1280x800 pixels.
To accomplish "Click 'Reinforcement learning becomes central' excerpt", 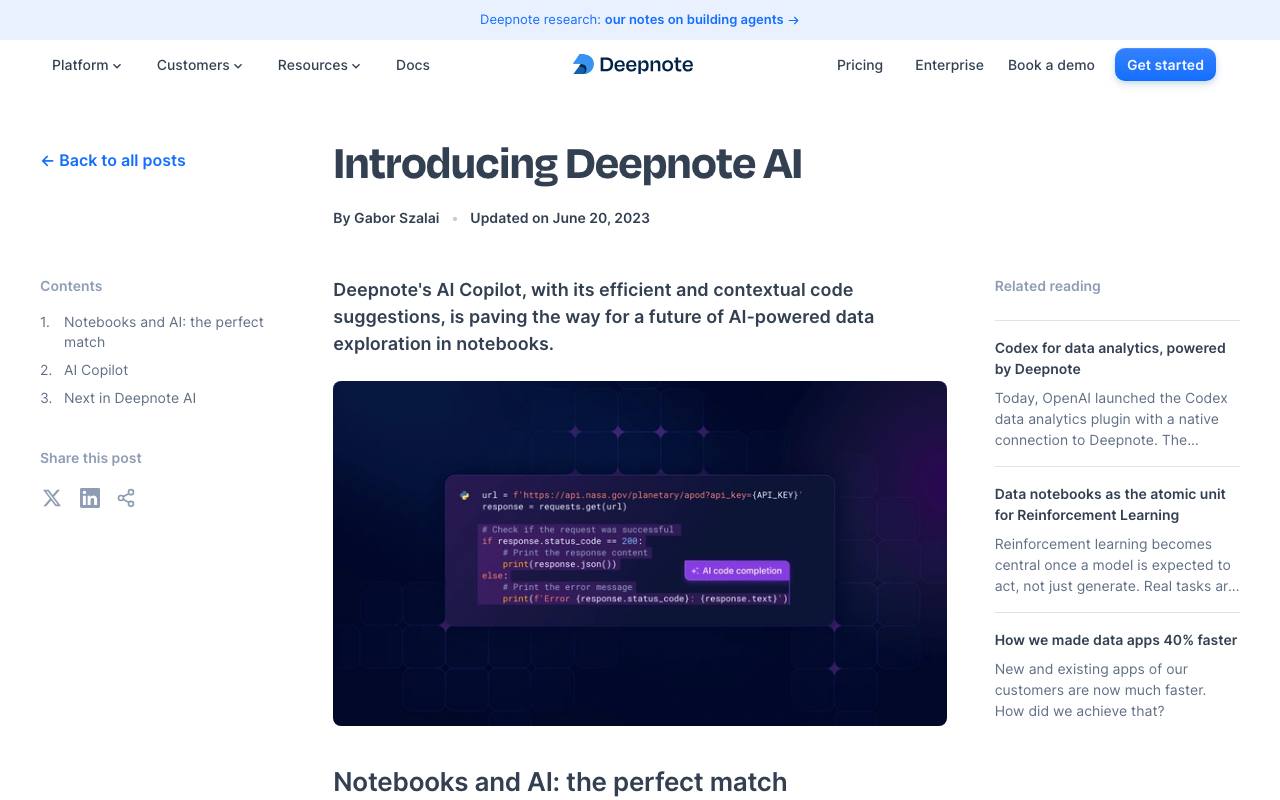I will pos(1116,565).
